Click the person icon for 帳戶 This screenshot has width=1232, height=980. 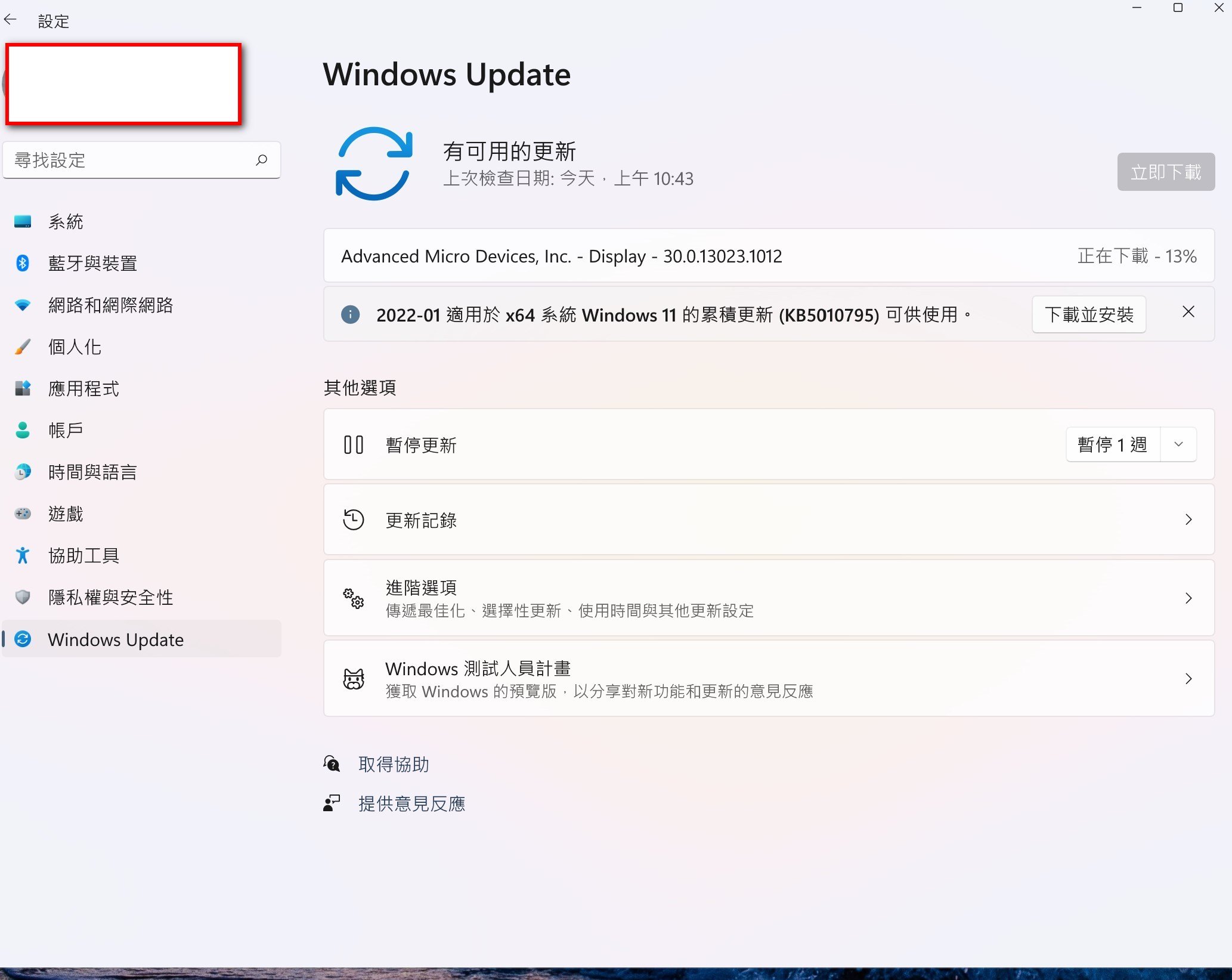click(x=23, y=430)
